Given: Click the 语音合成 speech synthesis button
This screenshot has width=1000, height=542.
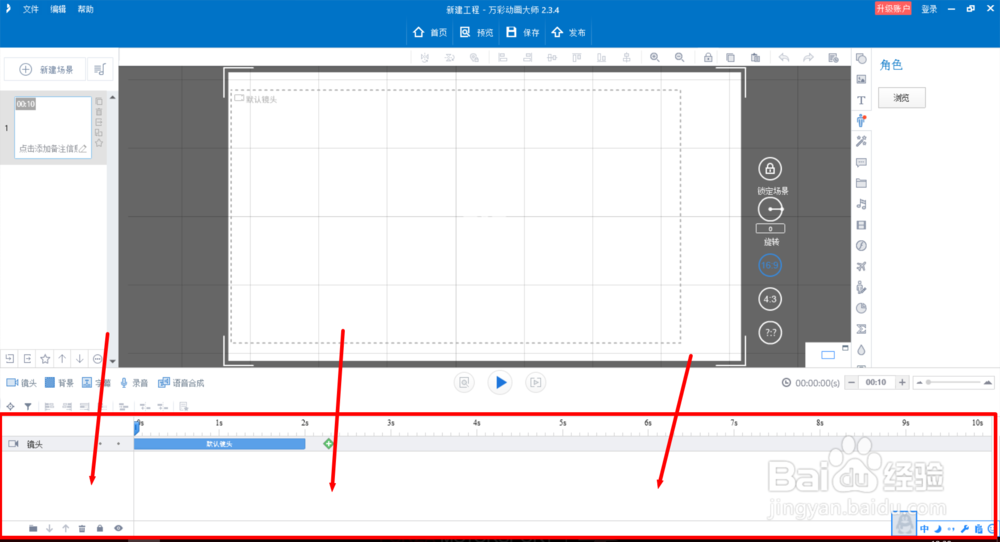Looking at the screenshot, I should pyautogui.click(x=181, y=383).
